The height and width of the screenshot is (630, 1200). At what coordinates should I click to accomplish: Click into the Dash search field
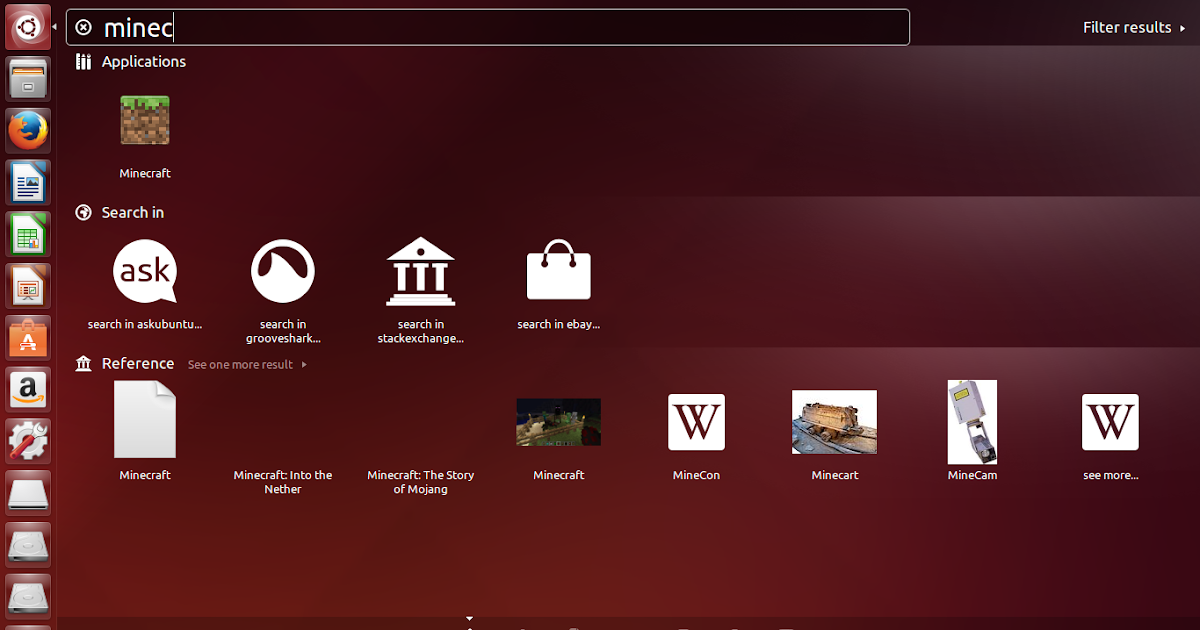pyautogui.click(x=488, y=27)
